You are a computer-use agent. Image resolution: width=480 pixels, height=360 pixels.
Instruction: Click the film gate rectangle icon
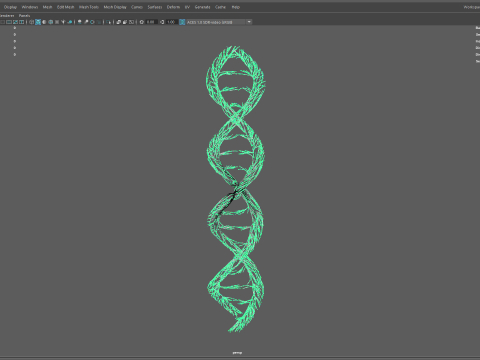[9, 22]
